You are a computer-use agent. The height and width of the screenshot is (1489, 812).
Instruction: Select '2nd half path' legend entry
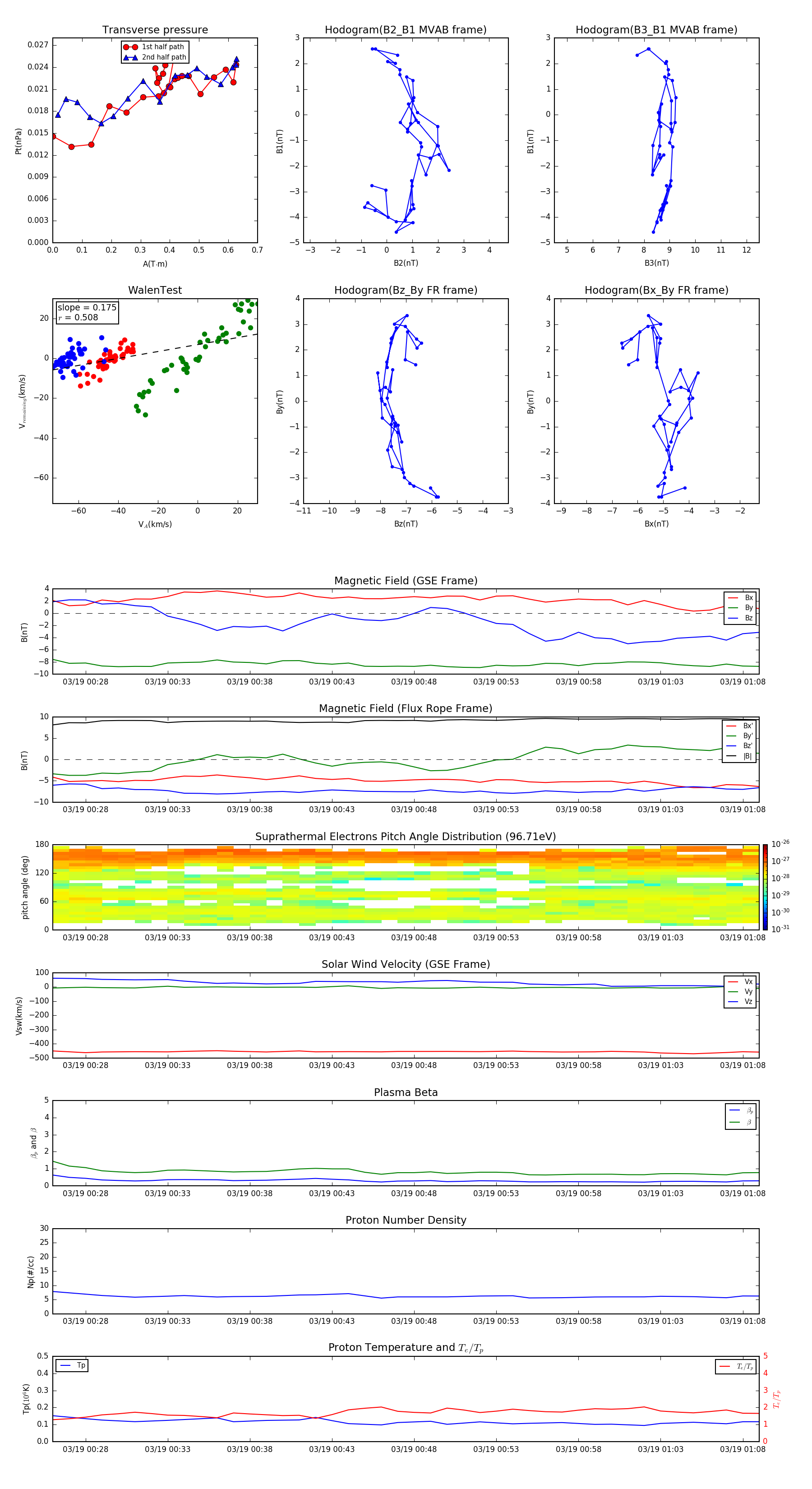coord(154,57)
